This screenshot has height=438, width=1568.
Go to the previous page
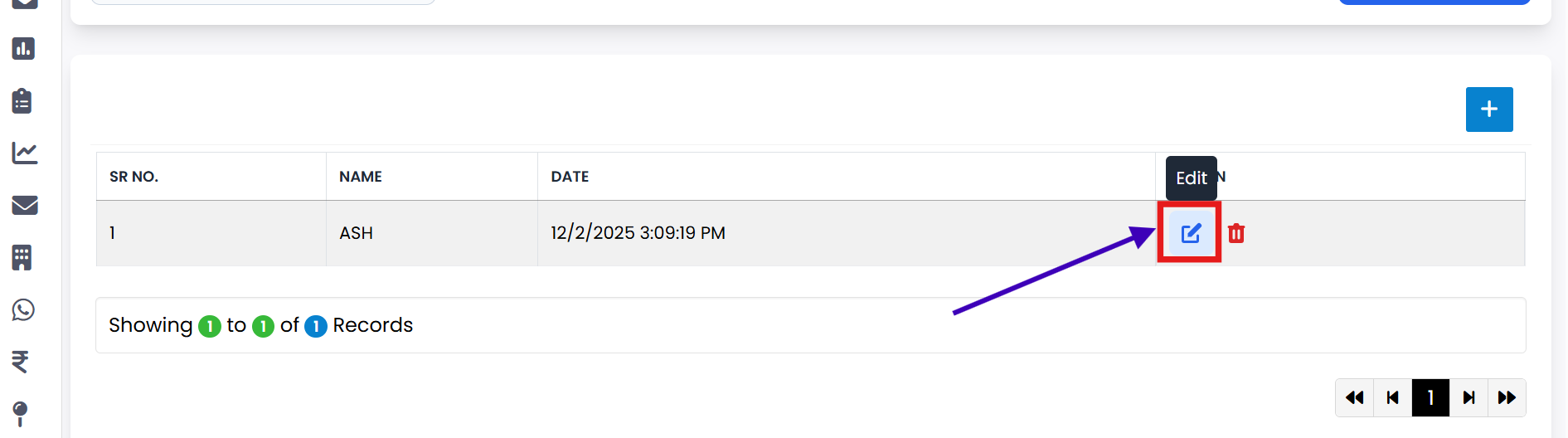tap(1393, 398)
